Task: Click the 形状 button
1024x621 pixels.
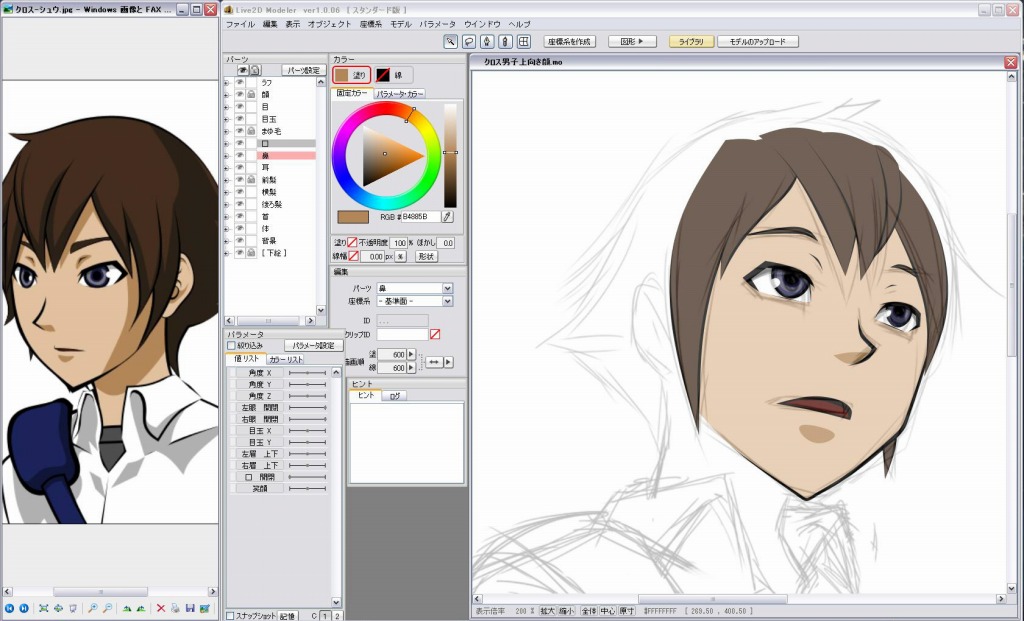Action: pos(426,257)
